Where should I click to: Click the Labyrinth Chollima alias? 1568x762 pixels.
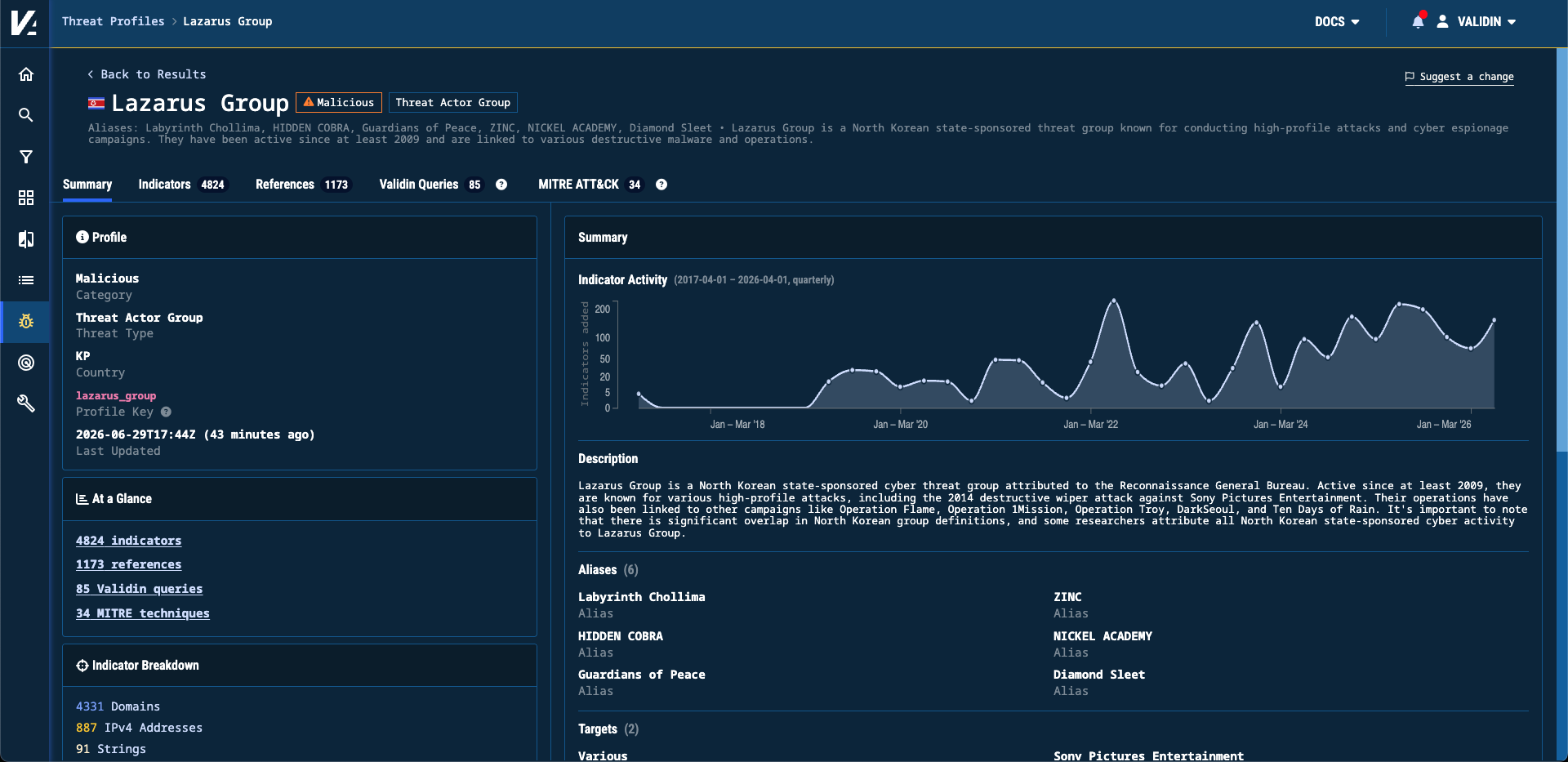[642, 597]
